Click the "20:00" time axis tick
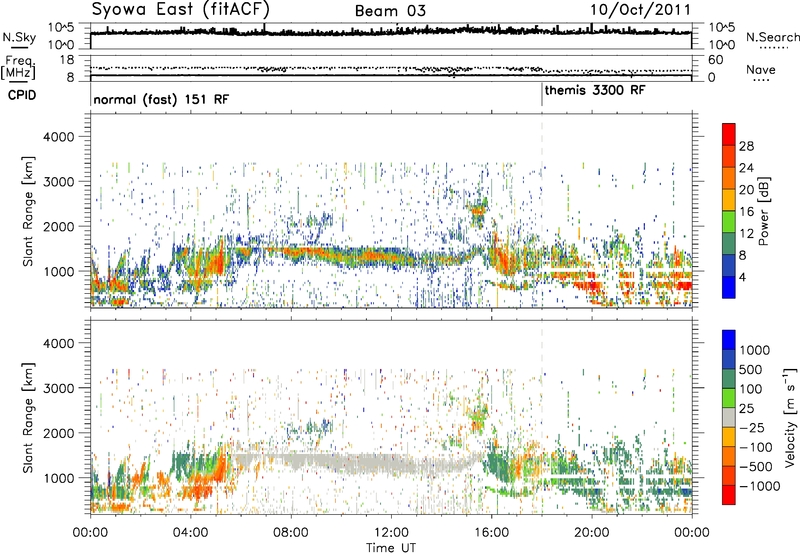This screenshot has height=554, width=800. pos(591,533)
